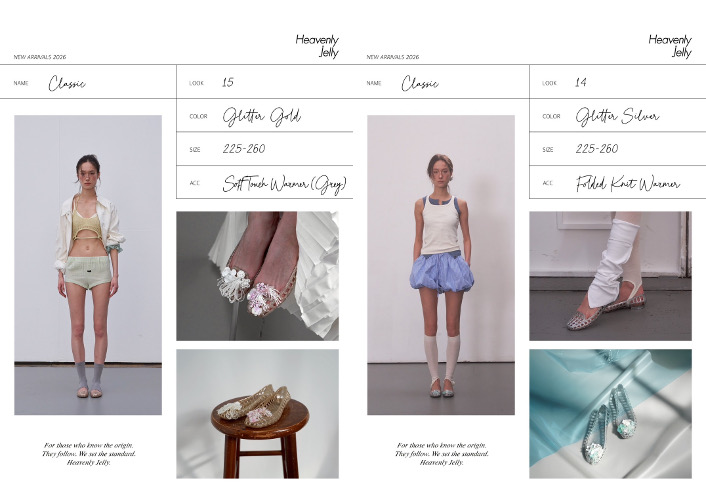
Task: Click size 225-260 on the right page
Action: coord(597,149)
